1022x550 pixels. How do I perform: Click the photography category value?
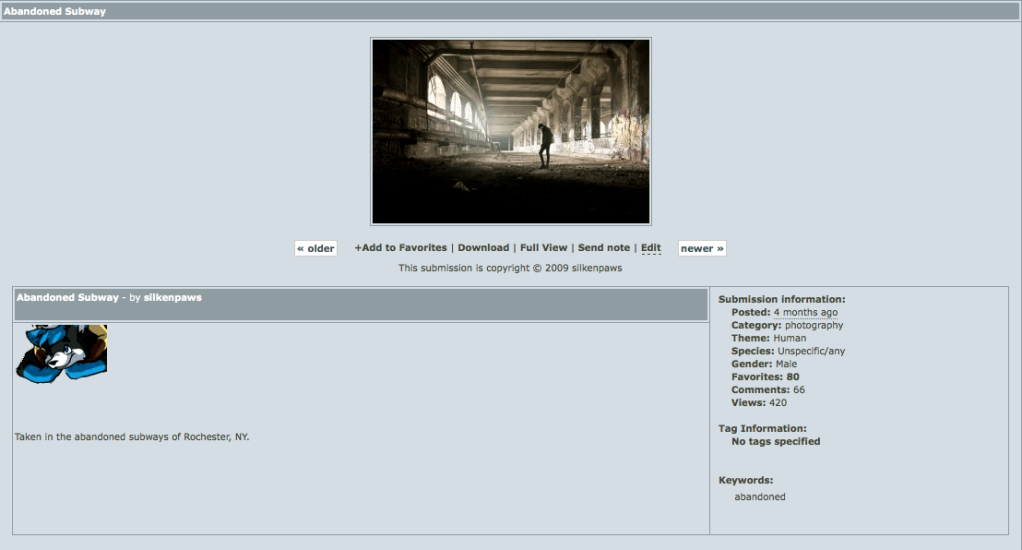click(x=813, y=326)
